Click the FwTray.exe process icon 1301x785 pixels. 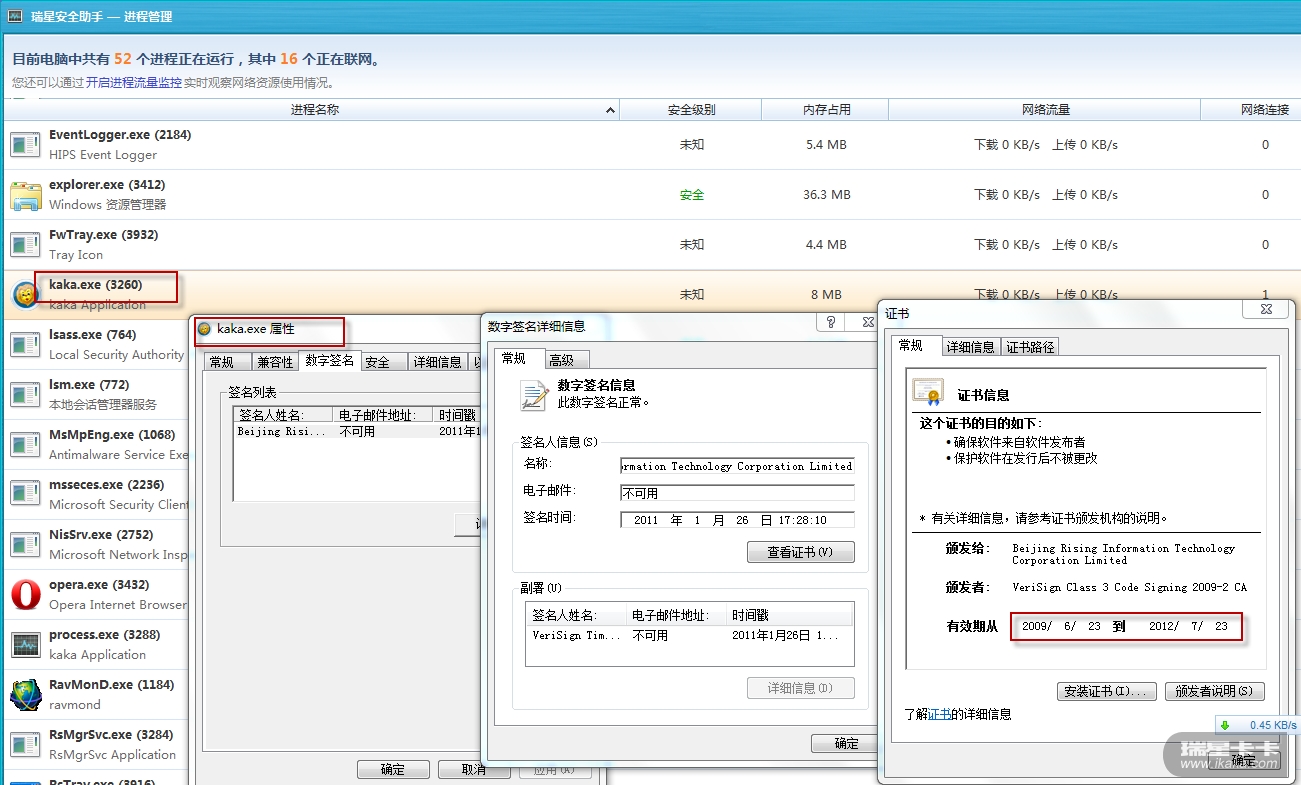(25, 245)
